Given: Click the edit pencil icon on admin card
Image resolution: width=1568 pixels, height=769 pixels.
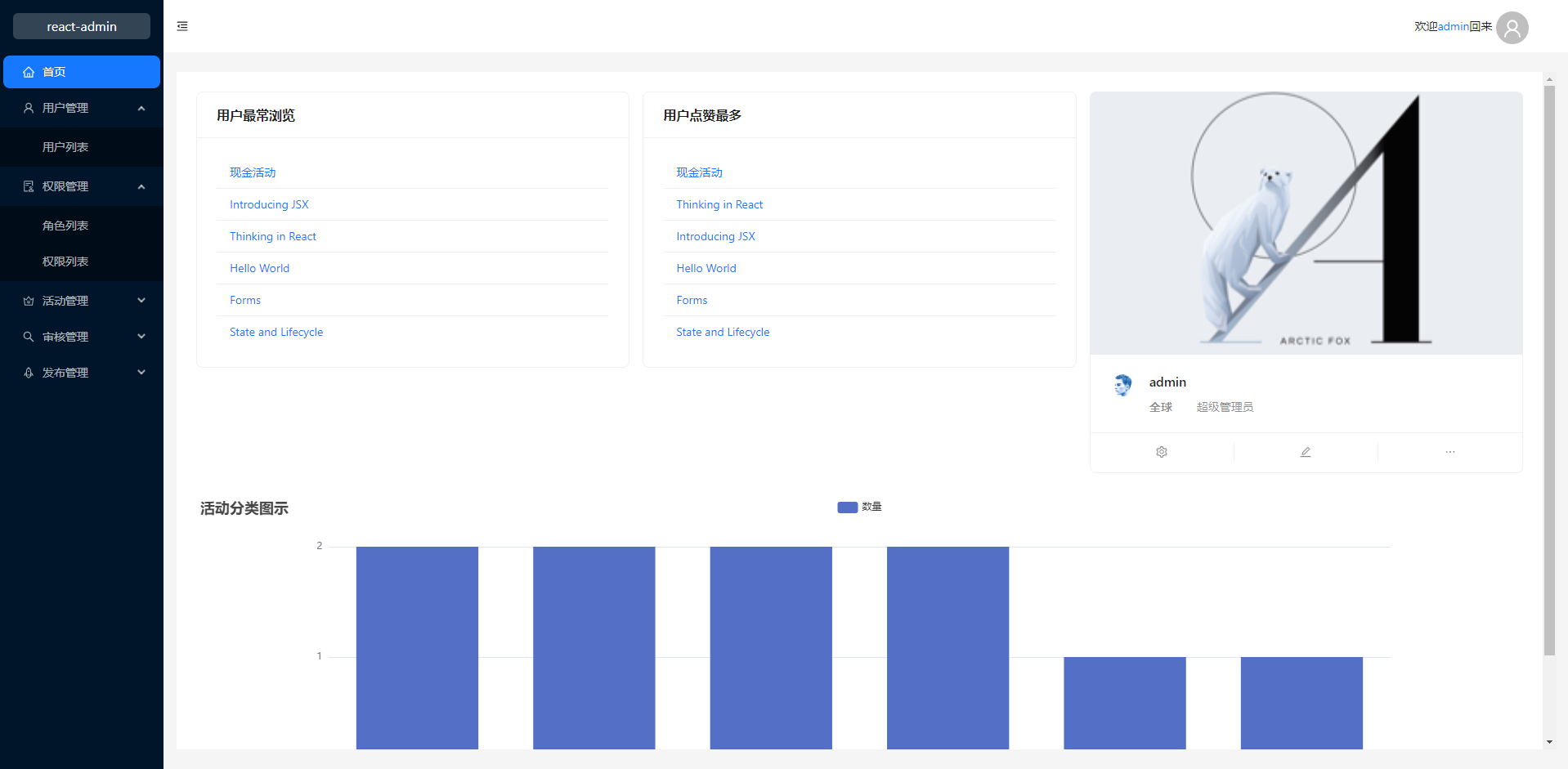Looking at the screenshot, I should (1306, 452).
